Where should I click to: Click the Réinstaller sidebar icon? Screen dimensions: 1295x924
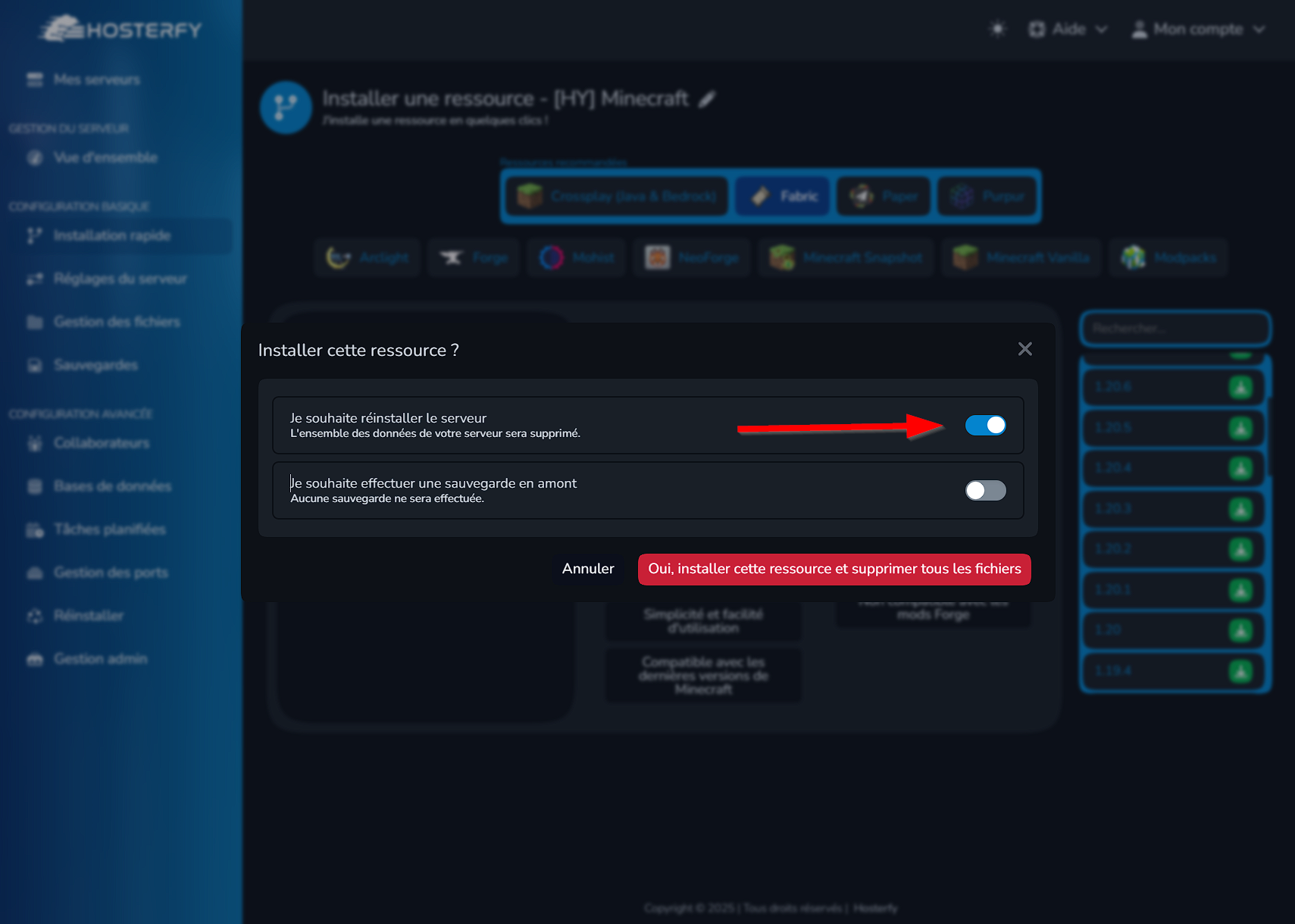click(x=35, y=616)
